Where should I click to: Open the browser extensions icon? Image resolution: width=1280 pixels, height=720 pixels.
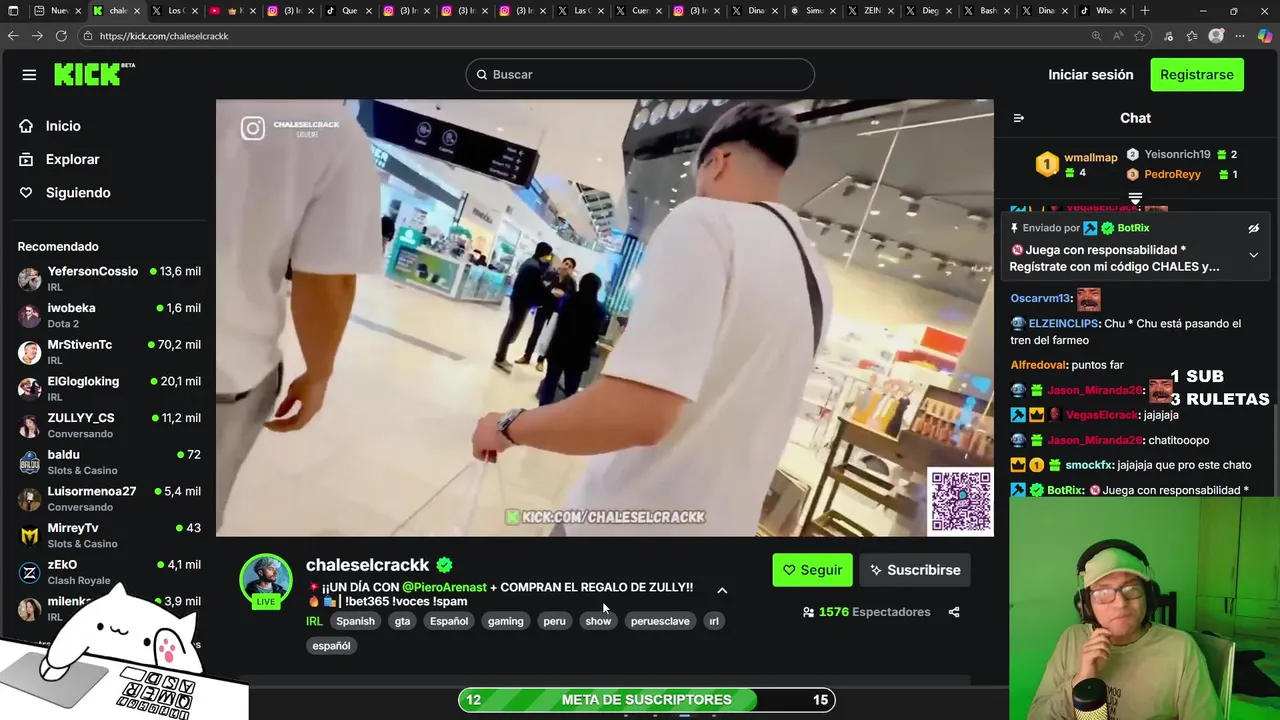click(1168, 36)
